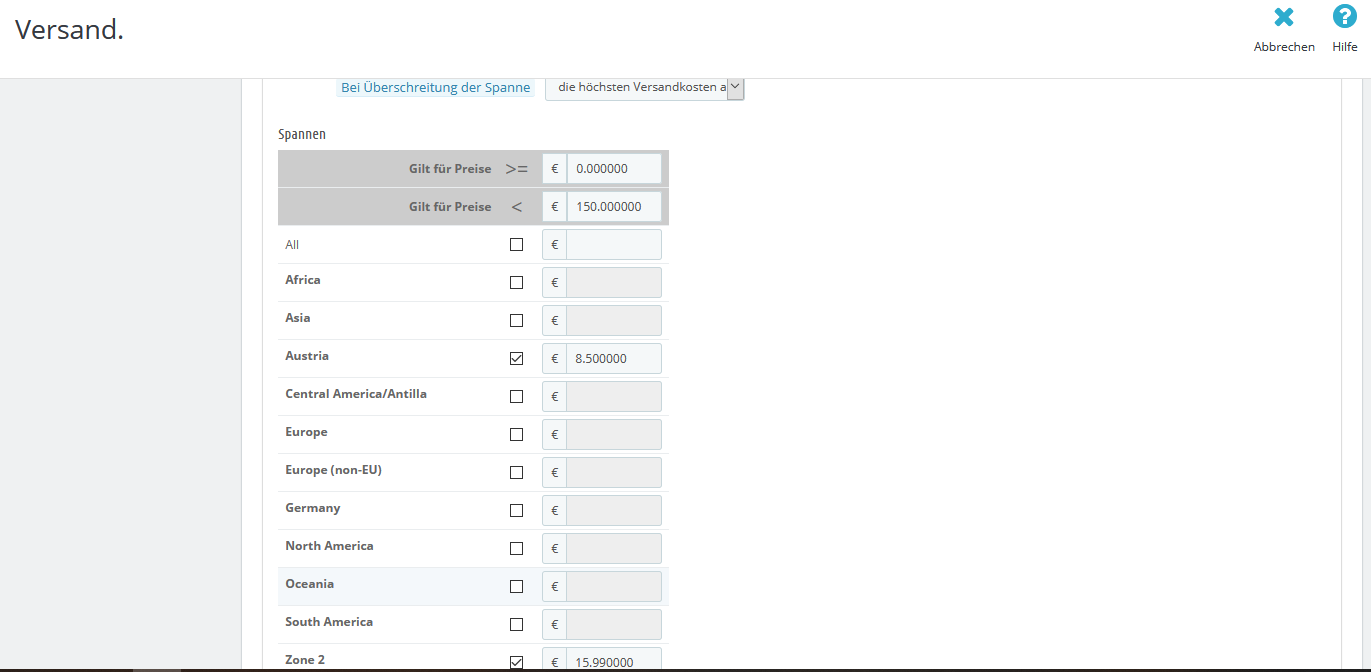
Task: Tick the Oceania zone checkbox
Action: 516,586
